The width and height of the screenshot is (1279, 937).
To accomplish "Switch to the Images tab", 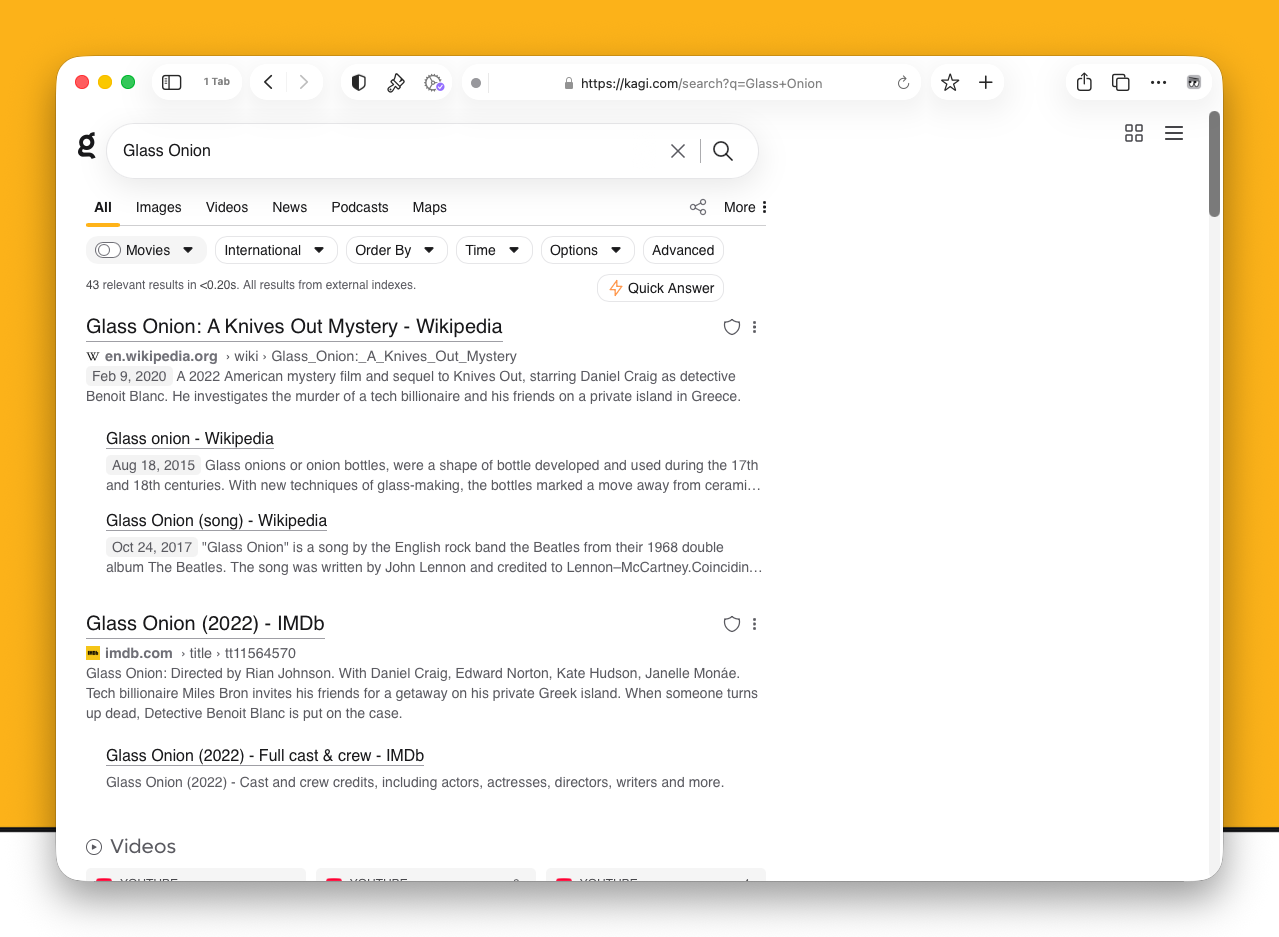I will tap(159, 207).
